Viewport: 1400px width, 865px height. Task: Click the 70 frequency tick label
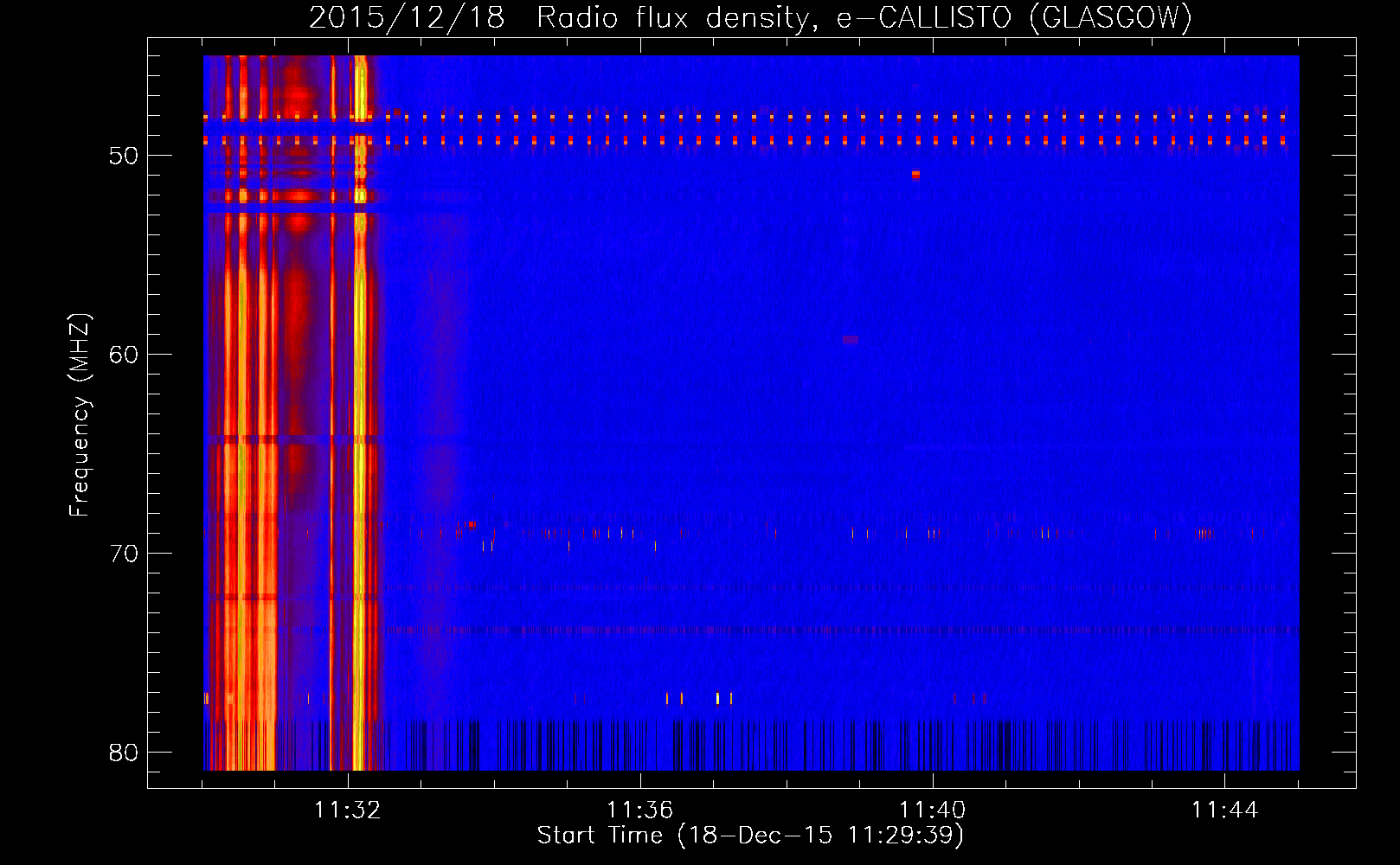point(124,554)
